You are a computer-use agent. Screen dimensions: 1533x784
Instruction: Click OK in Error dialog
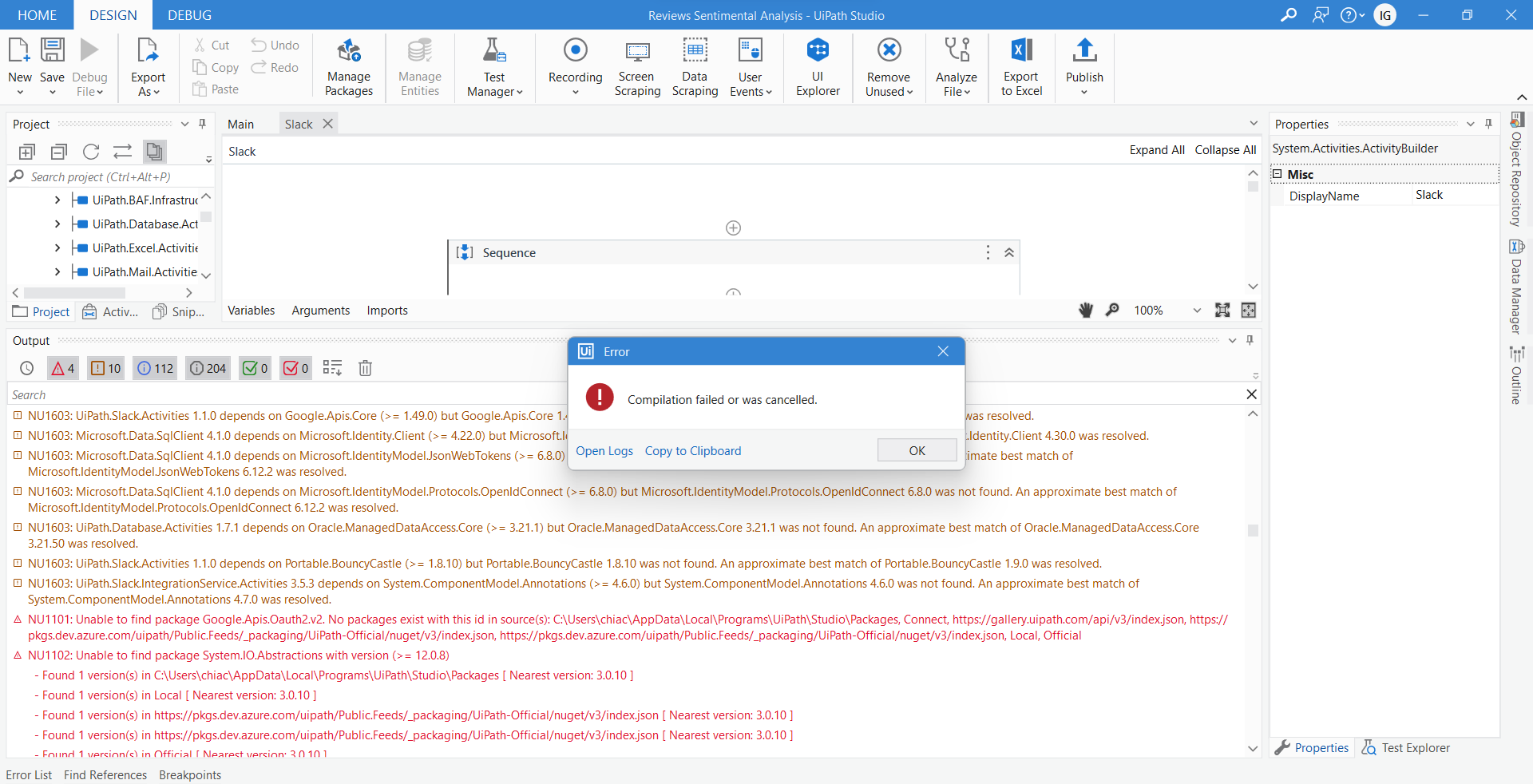click(917, 450)
